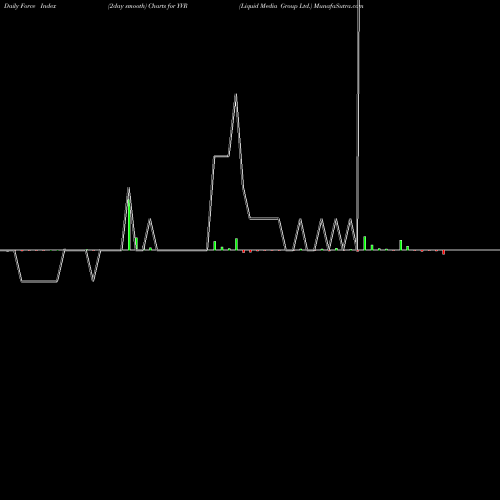This screenshot has height=500, width=500.
Task: Click the '(Liquid Media Group Ltd.)' label
Action: (276, 6)
